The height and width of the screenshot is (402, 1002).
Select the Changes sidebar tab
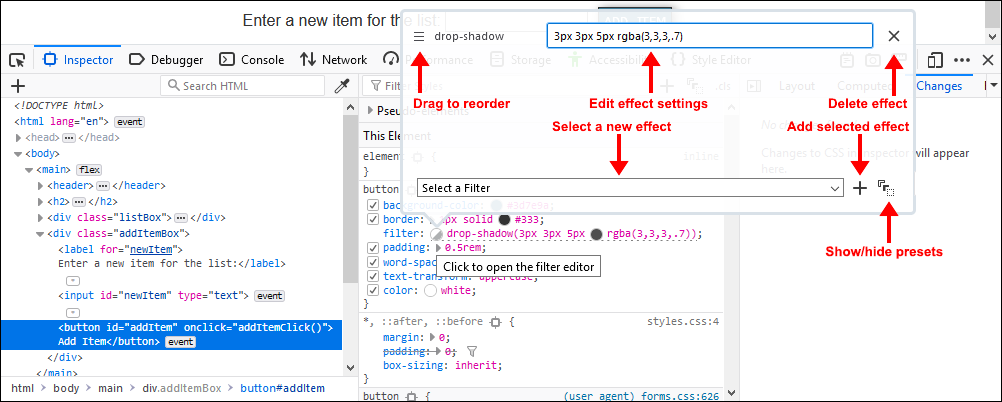tap(939, 86)
